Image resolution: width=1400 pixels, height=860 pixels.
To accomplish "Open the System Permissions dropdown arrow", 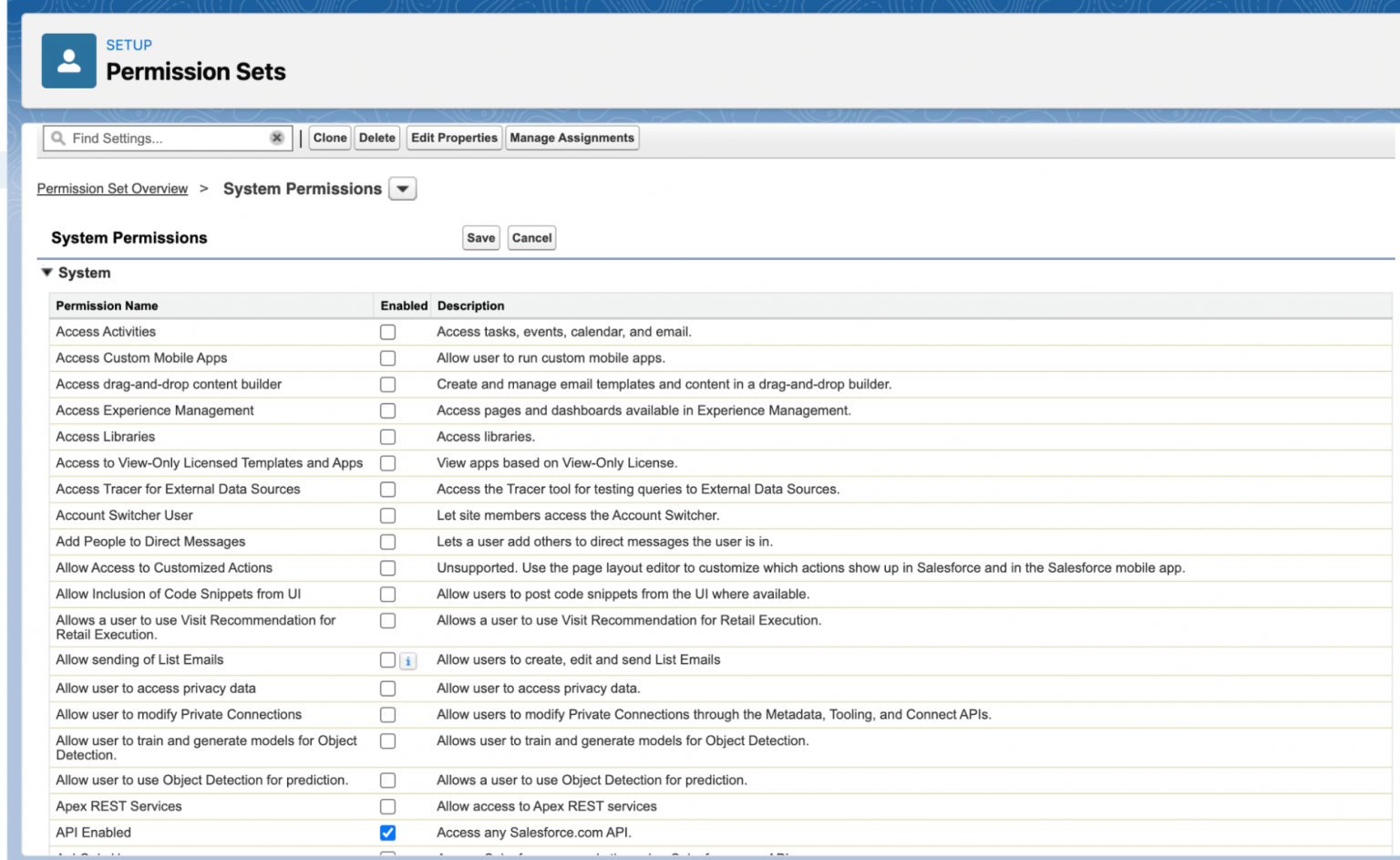I will 402,189.
